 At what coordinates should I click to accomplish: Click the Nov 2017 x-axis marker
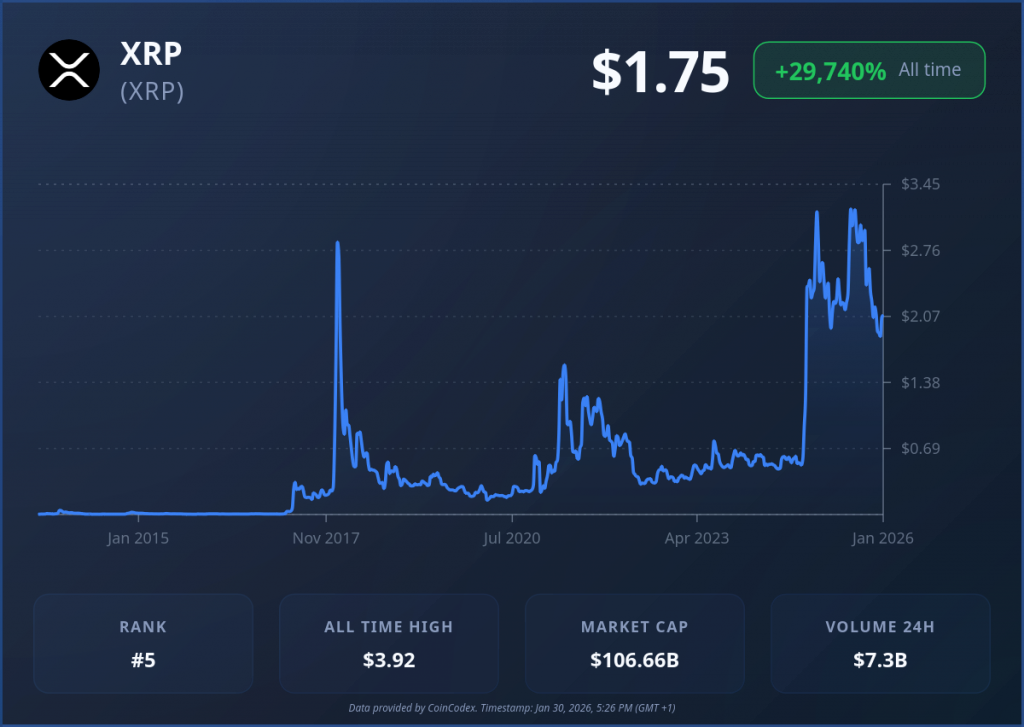coord(325,538)
